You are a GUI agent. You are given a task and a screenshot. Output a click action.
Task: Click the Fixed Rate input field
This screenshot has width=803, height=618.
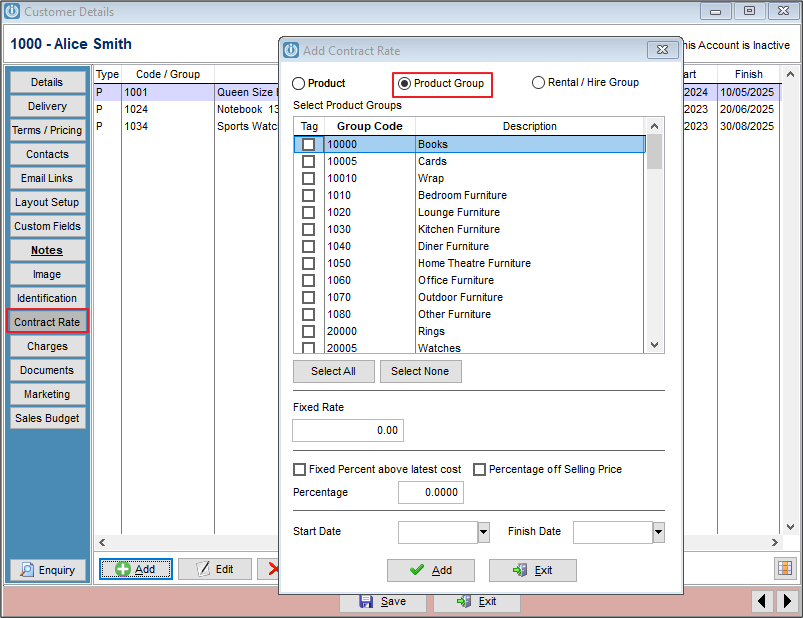click(x=348, y=430)
